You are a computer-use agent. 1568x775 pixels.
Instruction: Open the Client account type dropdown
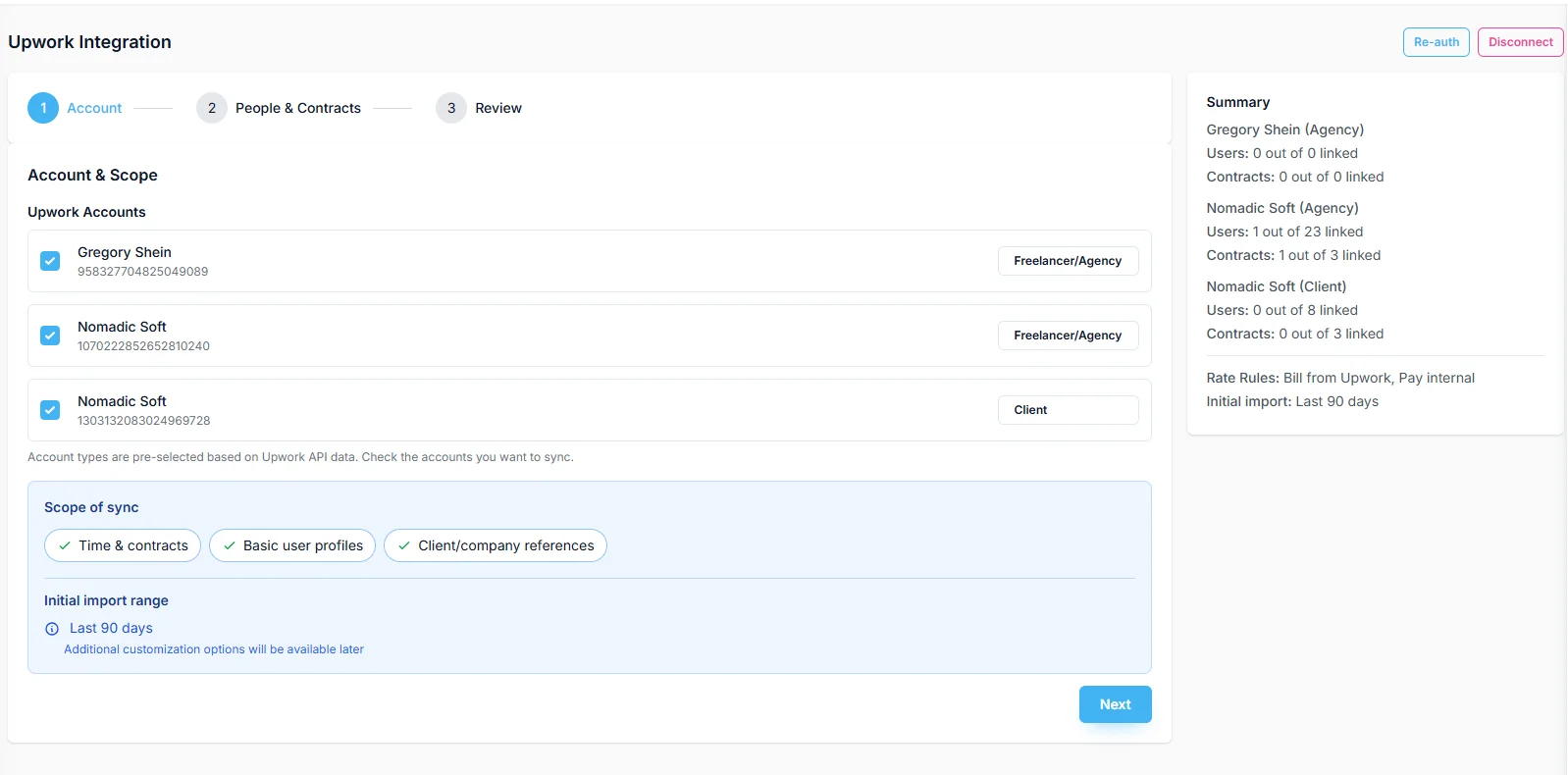[1069, 410]
